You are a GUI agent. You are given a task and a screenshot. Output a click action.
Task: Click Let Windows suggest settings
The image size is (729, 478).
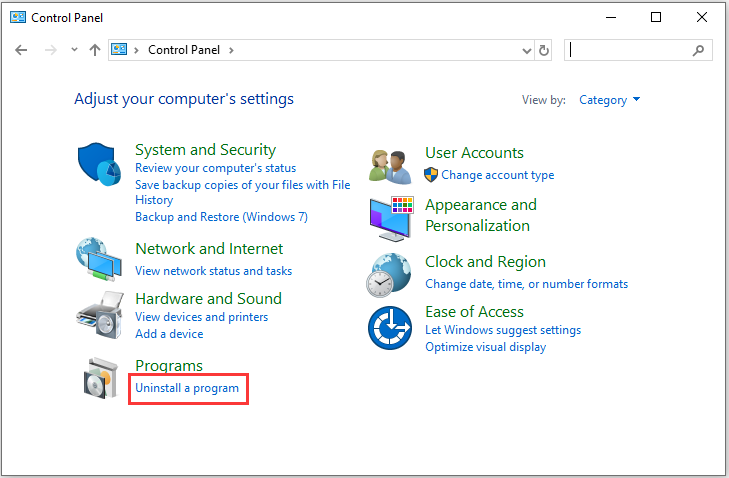coord(503,330)
